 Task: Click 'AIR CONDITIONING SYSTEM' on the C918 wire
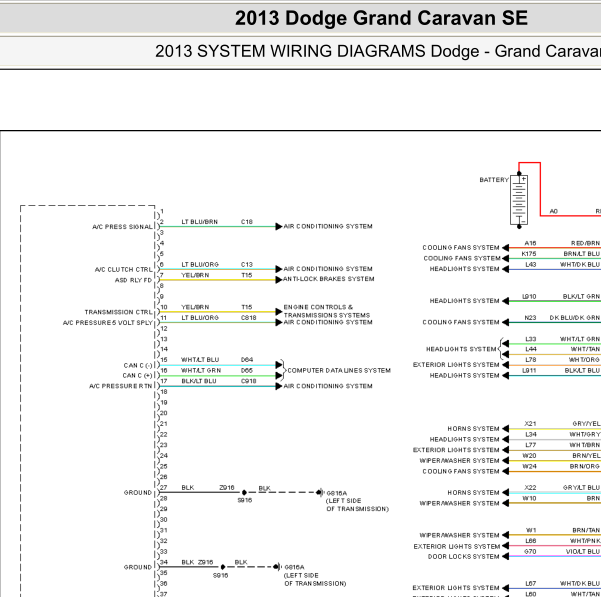click(x=328, y=386)
